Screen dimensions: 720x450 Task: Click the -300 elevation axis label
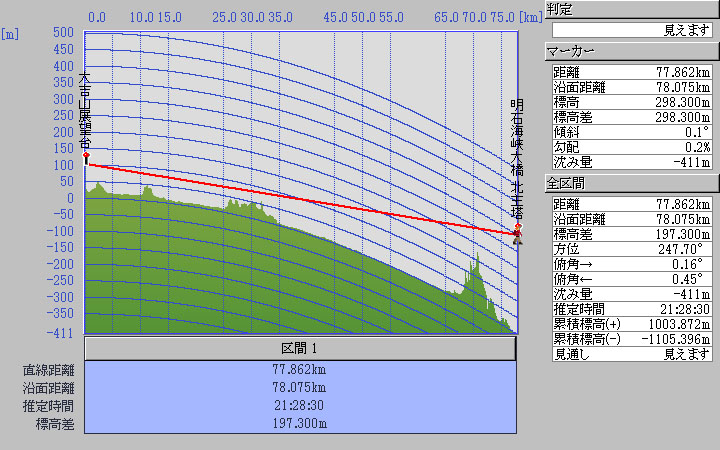[60, 298]
